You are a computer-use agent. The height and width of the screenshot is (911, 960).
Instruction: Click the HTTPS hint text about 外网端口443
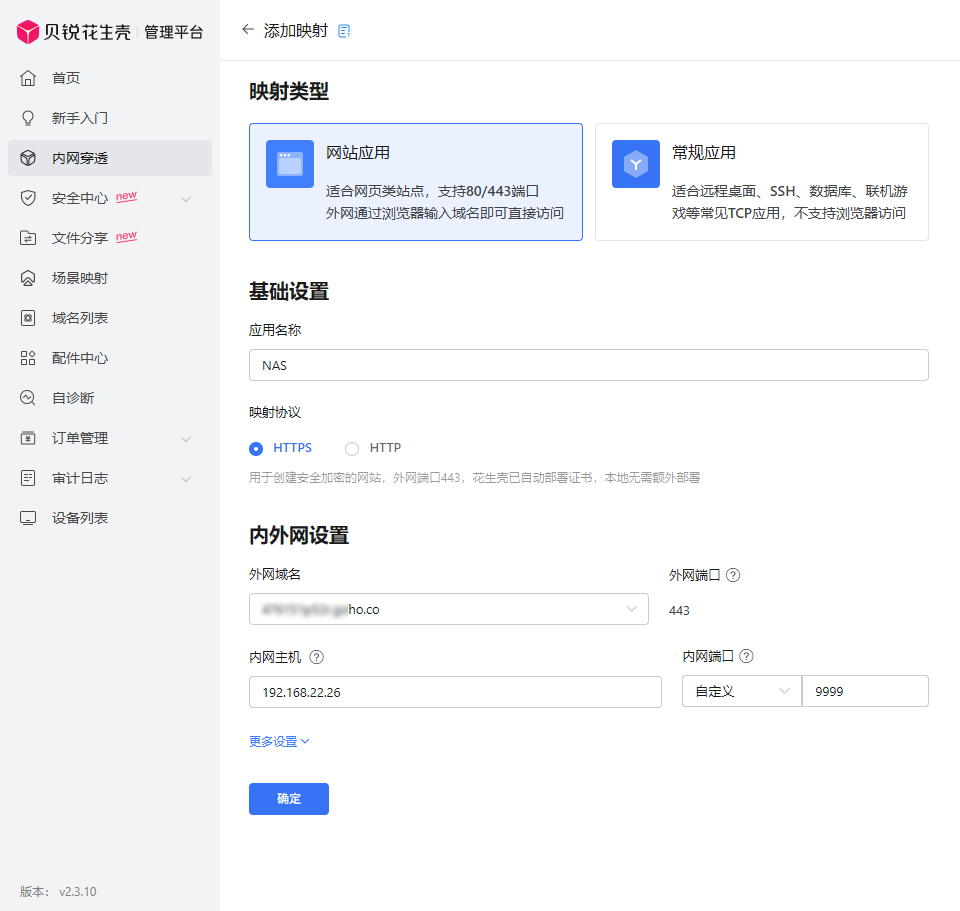[474, 478]
